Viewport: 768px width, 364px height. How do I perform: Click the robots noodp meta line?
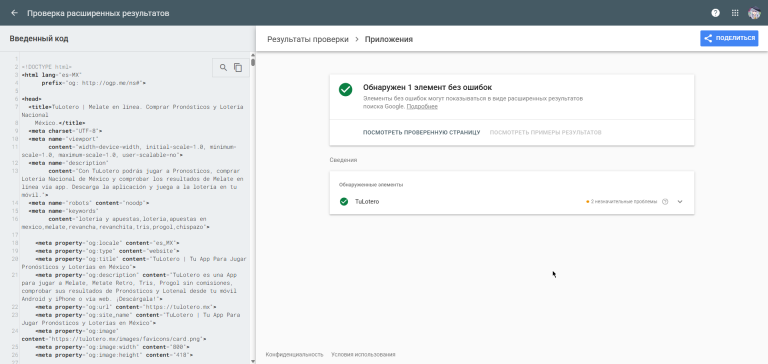click(89, 202)
